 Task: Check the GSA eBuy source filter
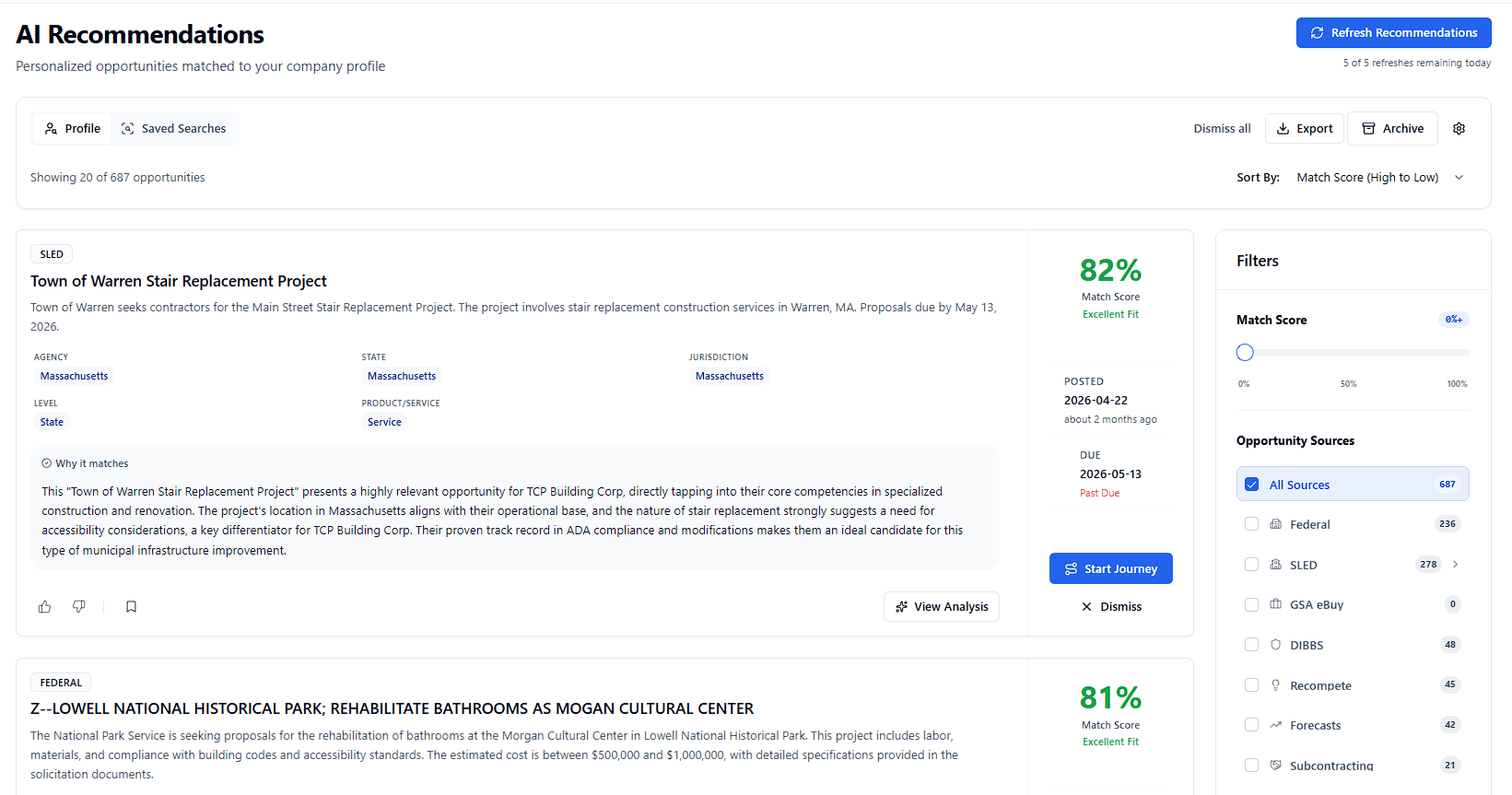pyautogui.click(x=1251, y=604)
